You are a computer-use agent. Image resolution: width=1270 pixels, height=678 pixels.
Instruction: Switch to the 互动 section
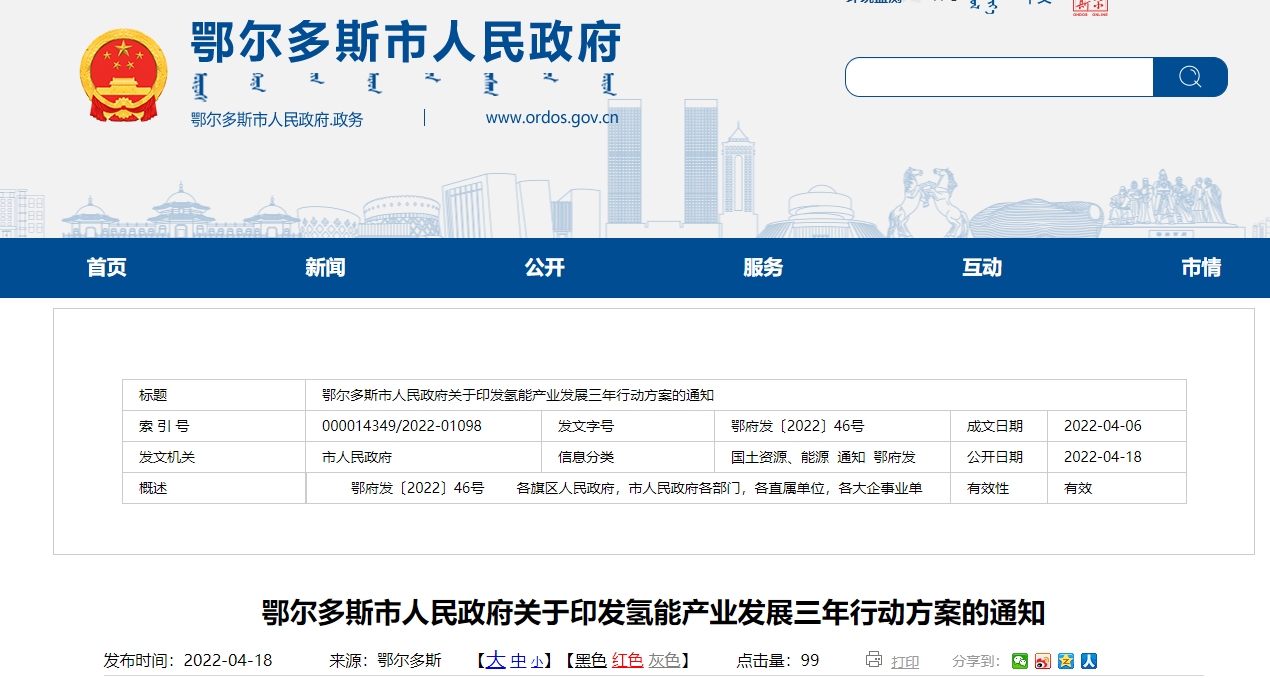pyautogui.click(x=981, y=268)
